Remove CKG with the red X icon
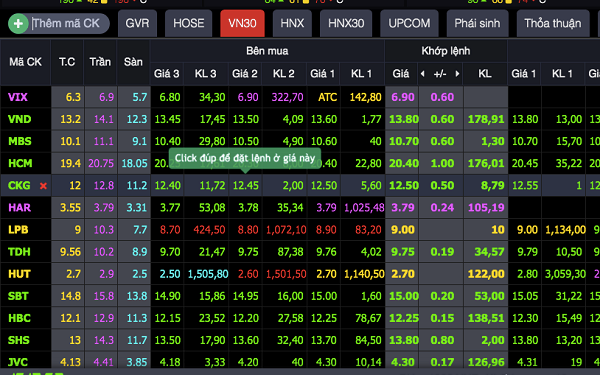The height and width of the screenshot is (375, 600). (43, 186)
